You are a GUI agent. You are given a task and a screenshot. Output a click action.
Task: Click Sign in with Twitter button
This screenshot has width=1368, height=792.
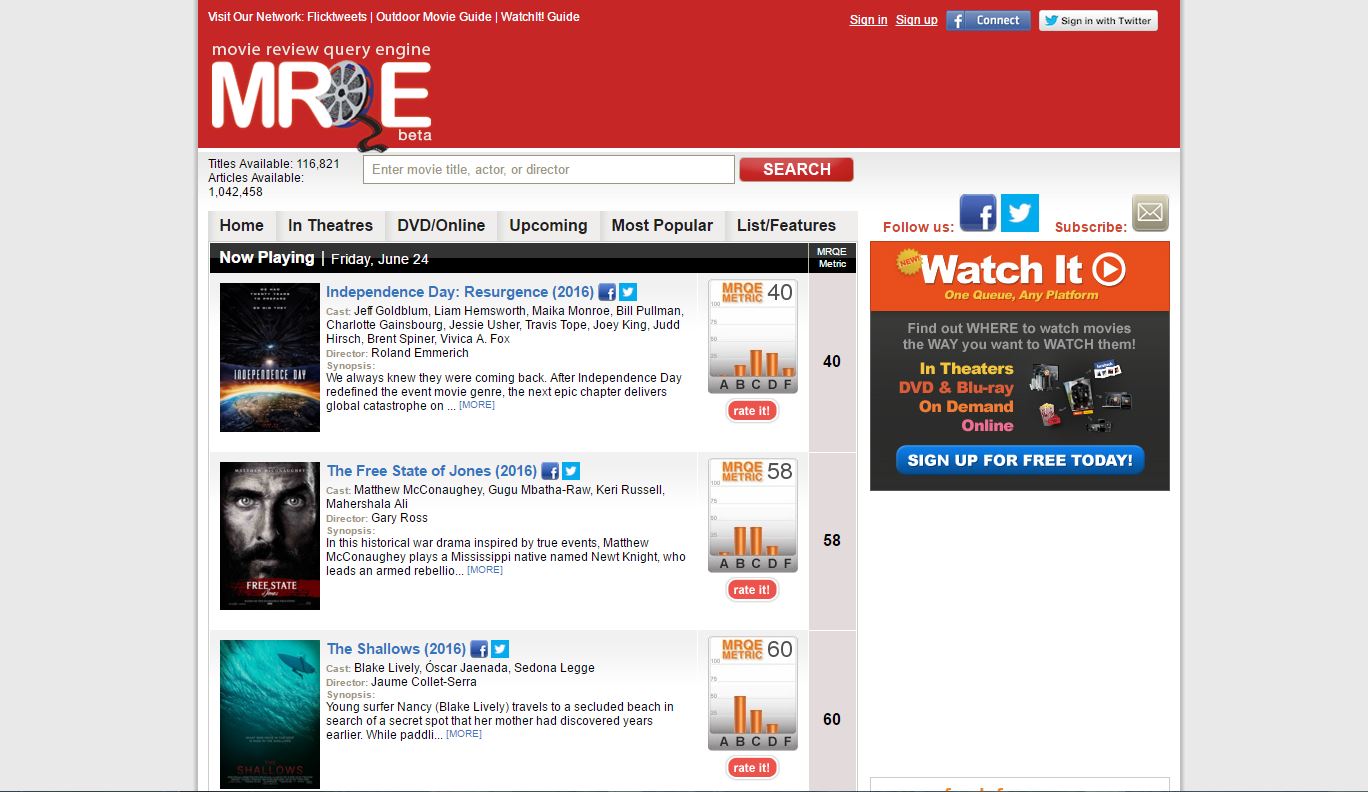[x=1098, y=20]
